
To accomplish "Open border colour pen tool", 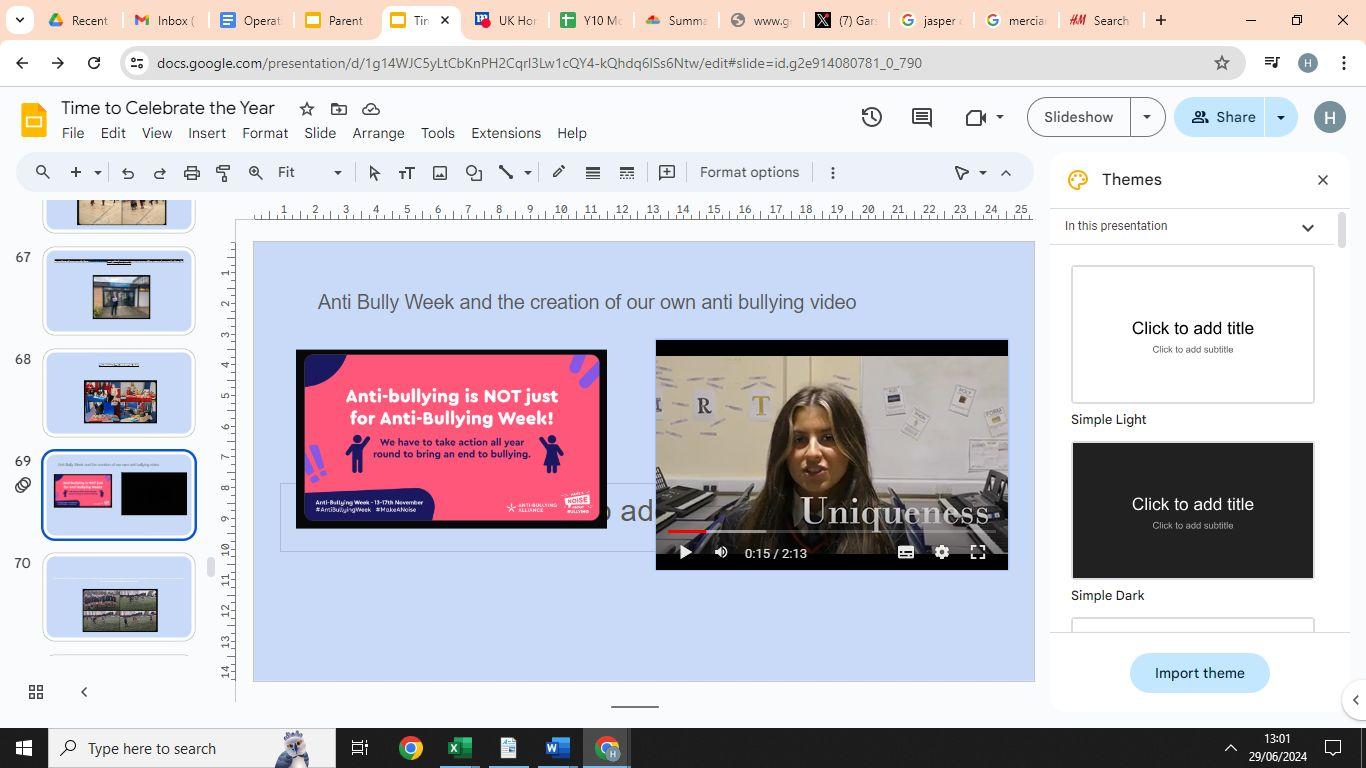I will pyautogui.click(x=559, y=173).
